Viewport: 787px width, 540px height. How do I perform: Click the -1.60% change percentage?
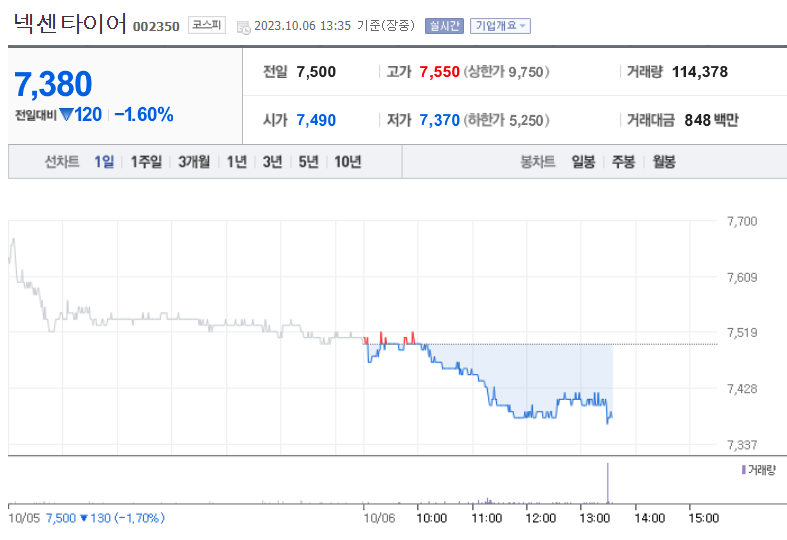coord(144,114)
